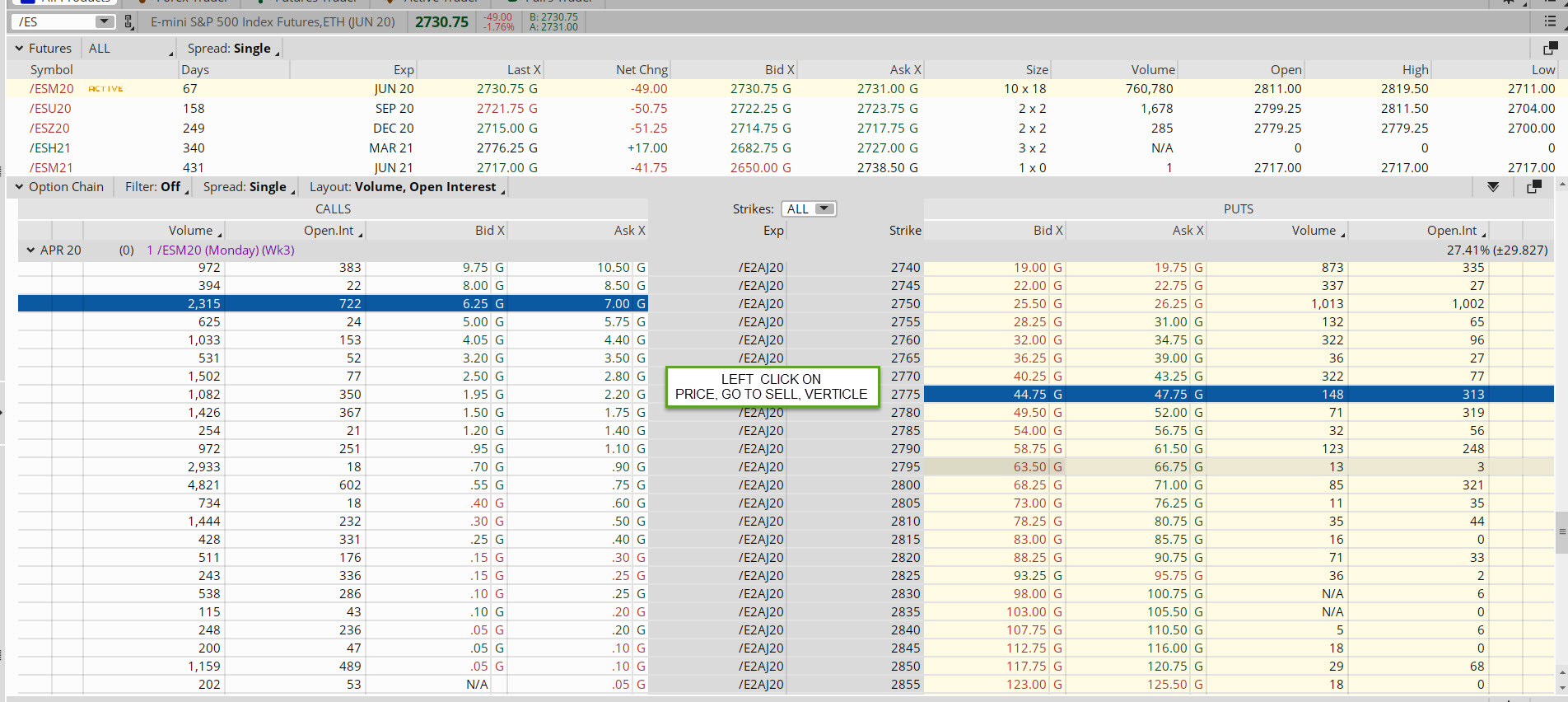Type in the /ES symbol input field
This screenshot has height=702, width=1568.
pos(54,22)
